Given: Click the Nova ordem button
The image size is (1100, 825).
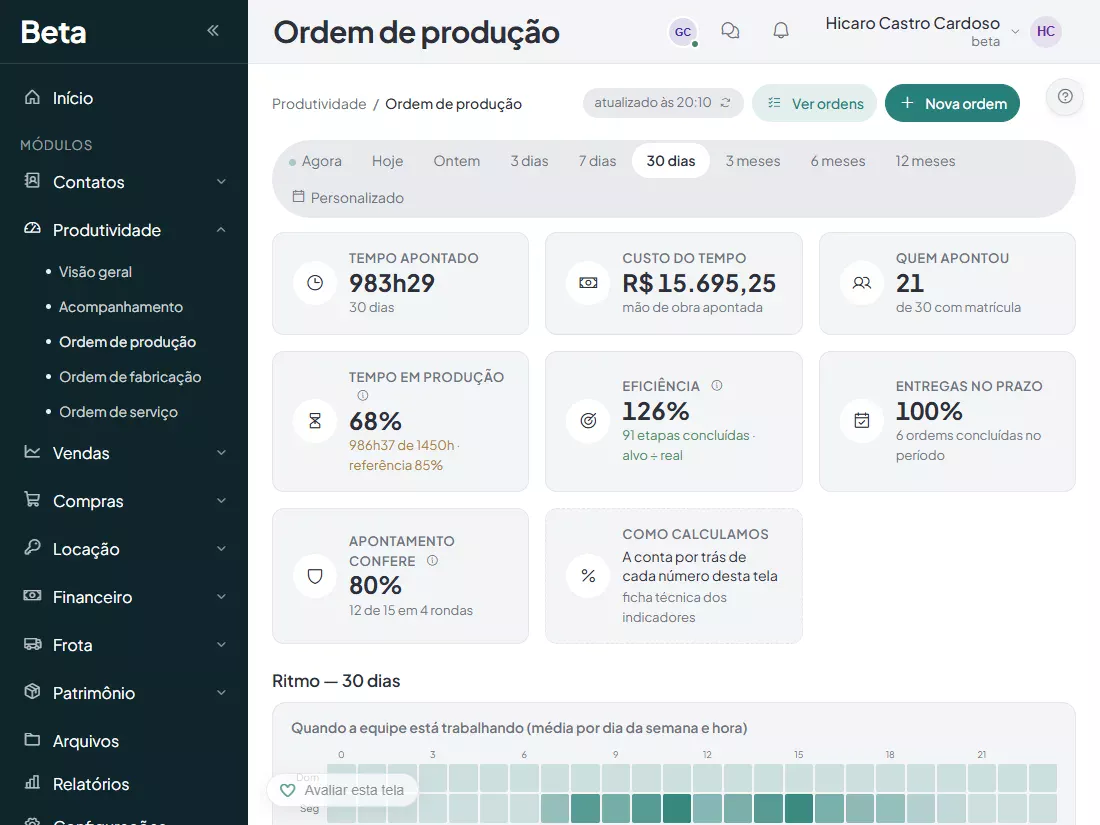Looking at the screenshot, I should click(x=952, y=103).
